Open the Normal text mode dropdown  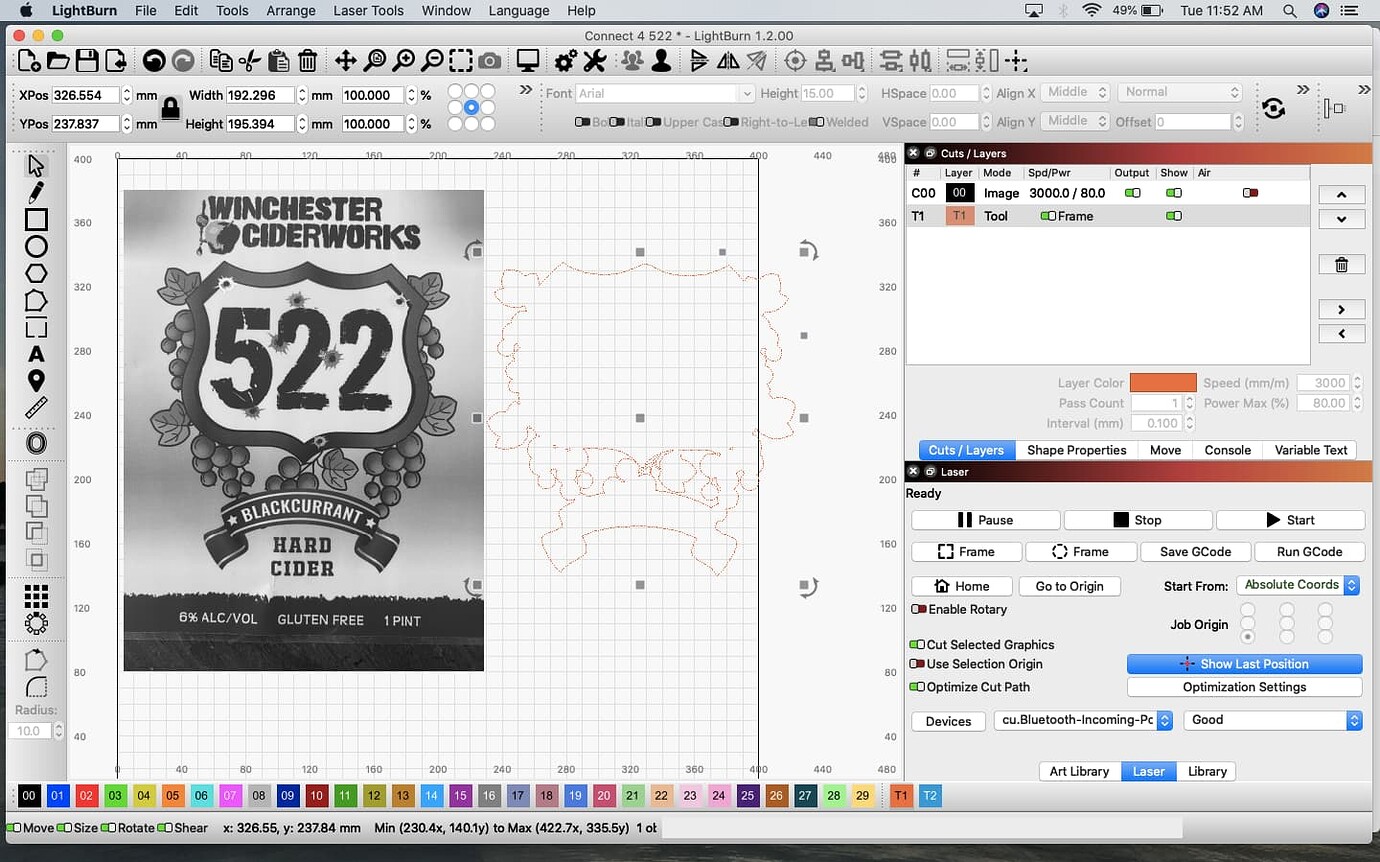pyautogui.click(x=1180, y=92)
